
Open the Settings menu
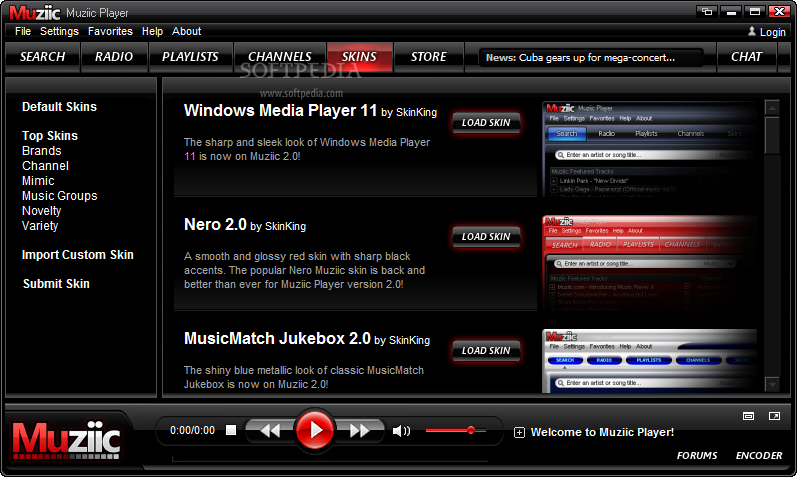click(59, 32)
